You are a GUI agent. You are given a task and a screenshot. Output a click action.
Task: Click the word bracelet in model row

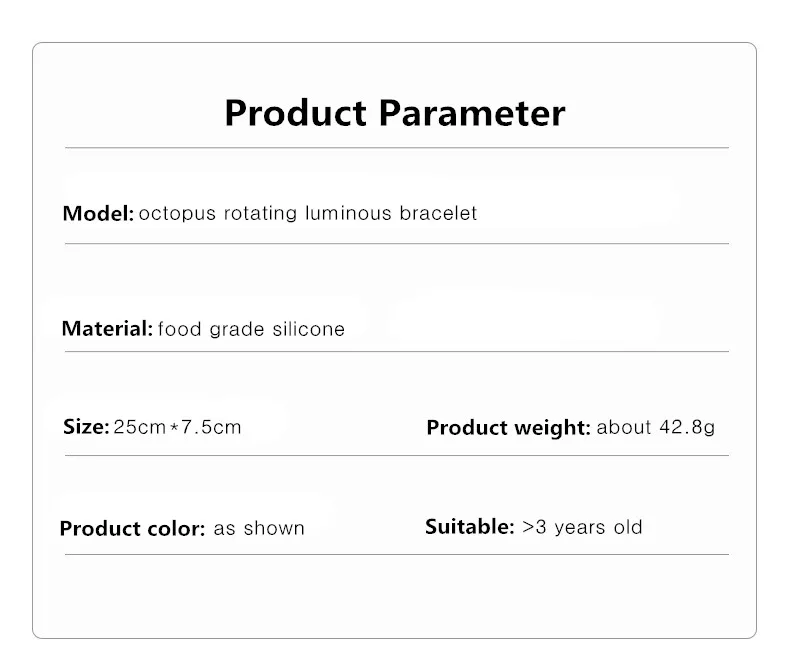click(438, 213)
